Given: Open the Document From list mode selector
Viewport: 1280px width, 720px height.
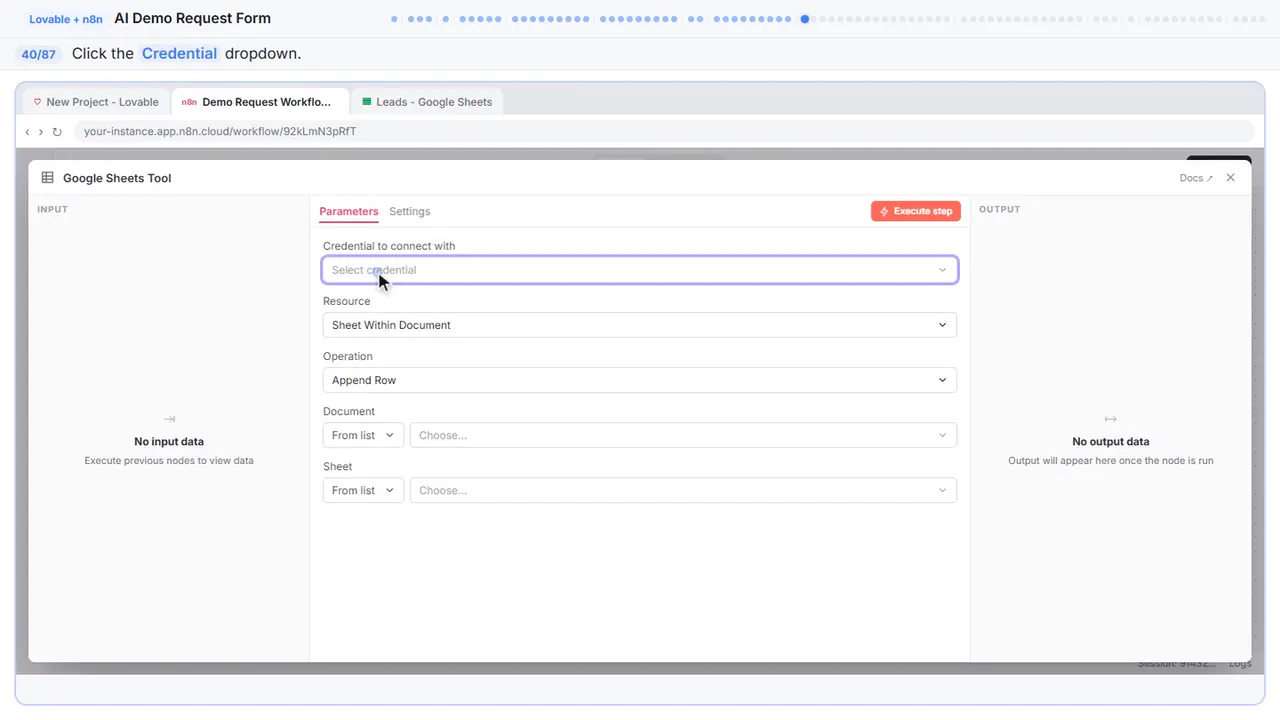Looking at the screenshot, I should point(364,435).
